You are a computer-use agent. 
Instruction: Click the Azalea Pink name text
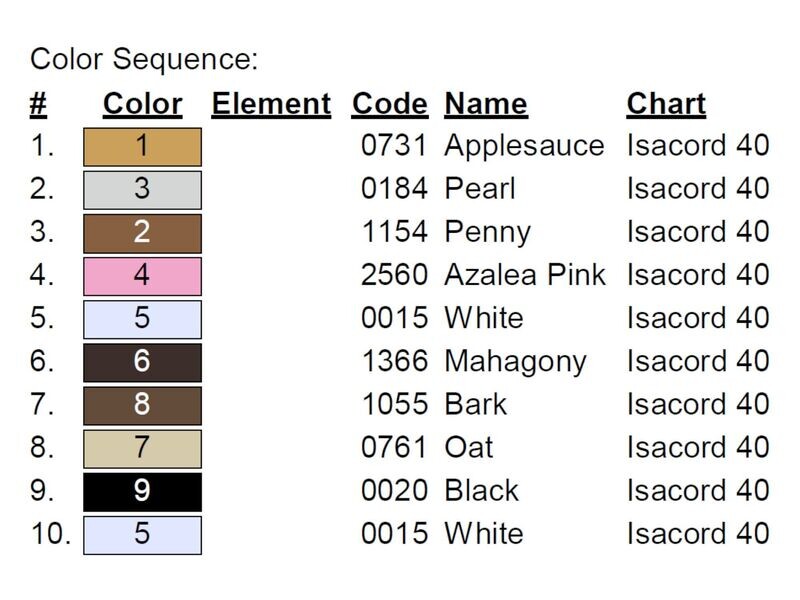tap(525, 275)
